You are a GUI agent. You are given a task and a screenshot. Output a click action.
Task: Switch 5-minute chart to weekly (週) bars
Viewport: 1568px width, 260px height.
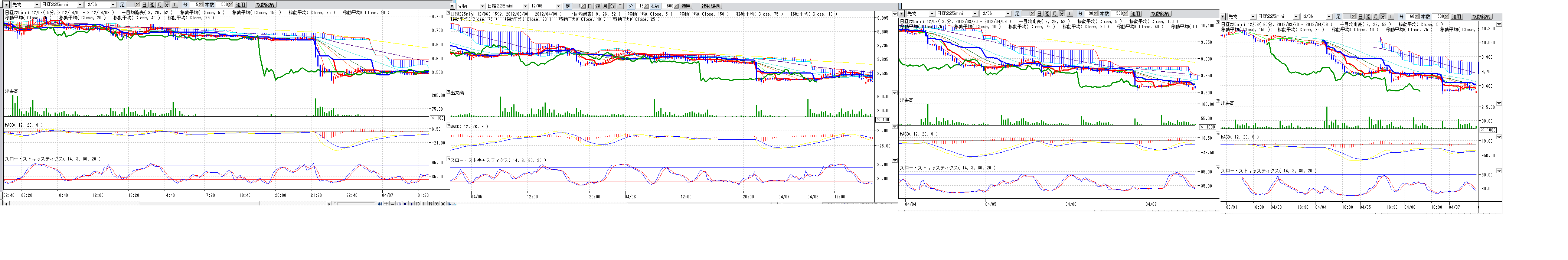coord(151,5)
